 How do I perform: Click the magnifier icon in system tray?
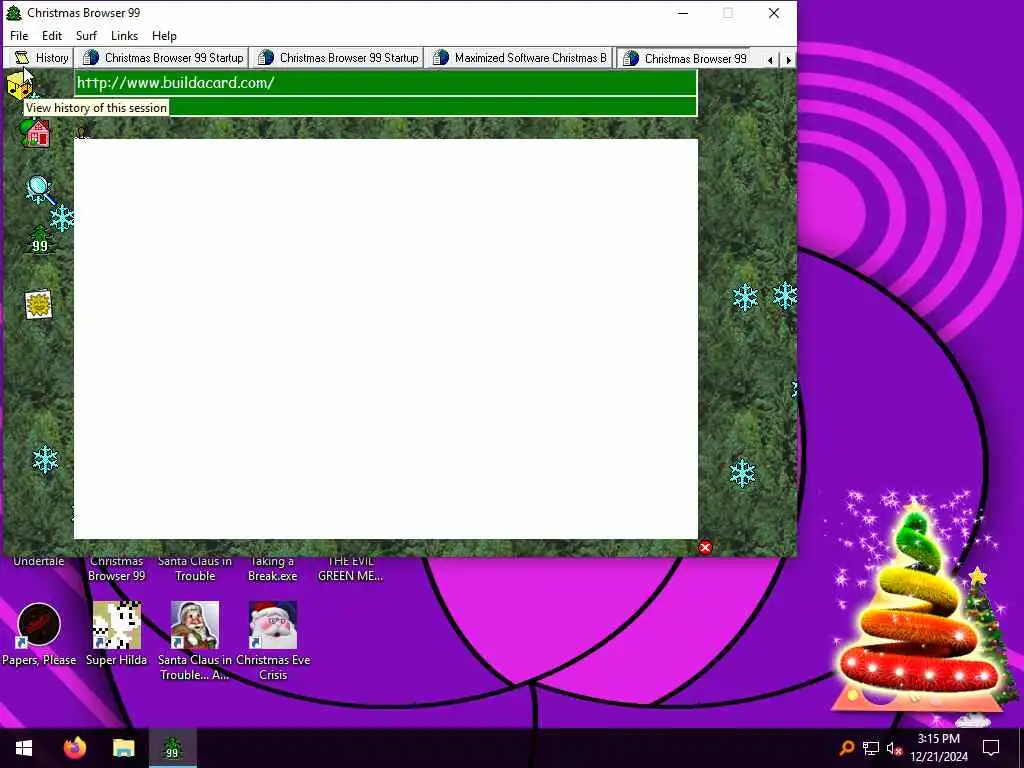846,748
